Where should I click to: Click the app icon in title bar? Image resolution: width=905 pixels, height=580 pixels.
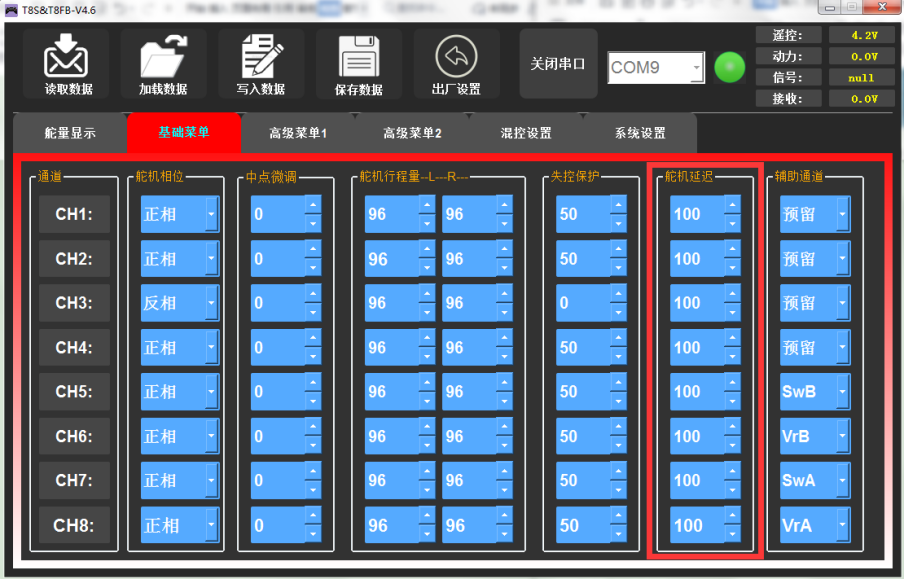click(11, 10)
